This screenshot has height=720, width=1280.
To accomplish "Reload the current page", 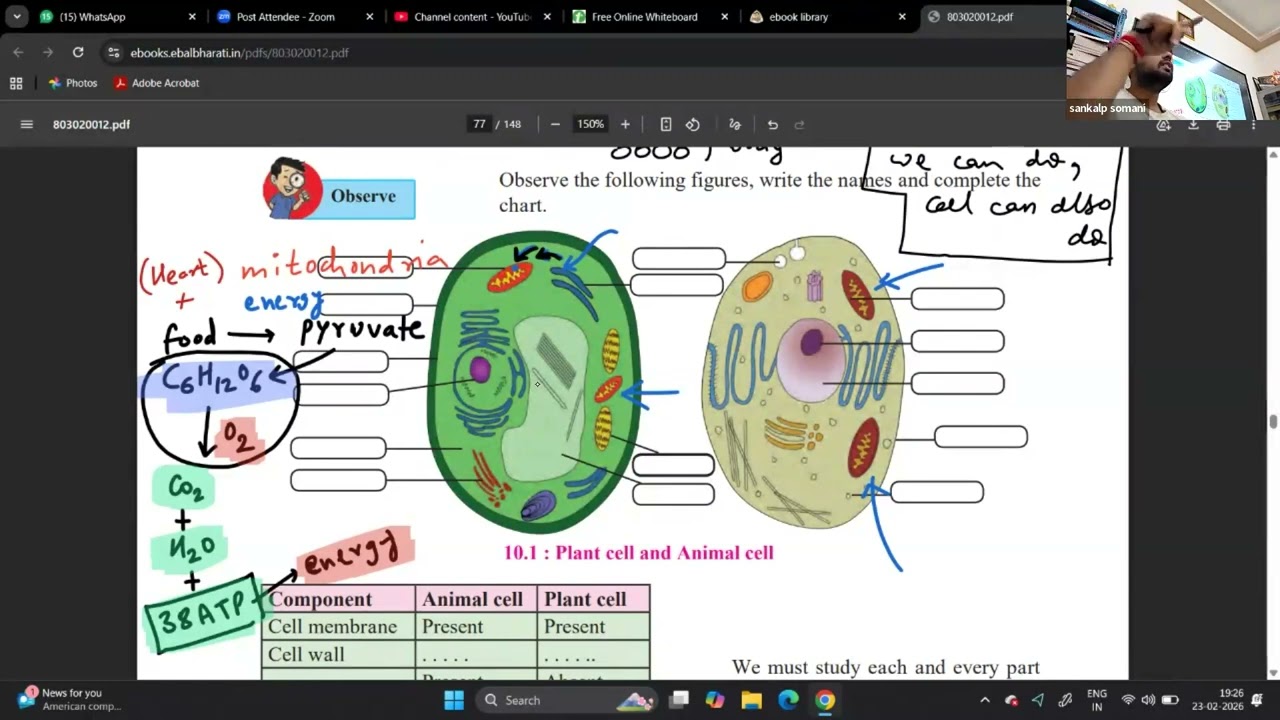I will [78, 52].
